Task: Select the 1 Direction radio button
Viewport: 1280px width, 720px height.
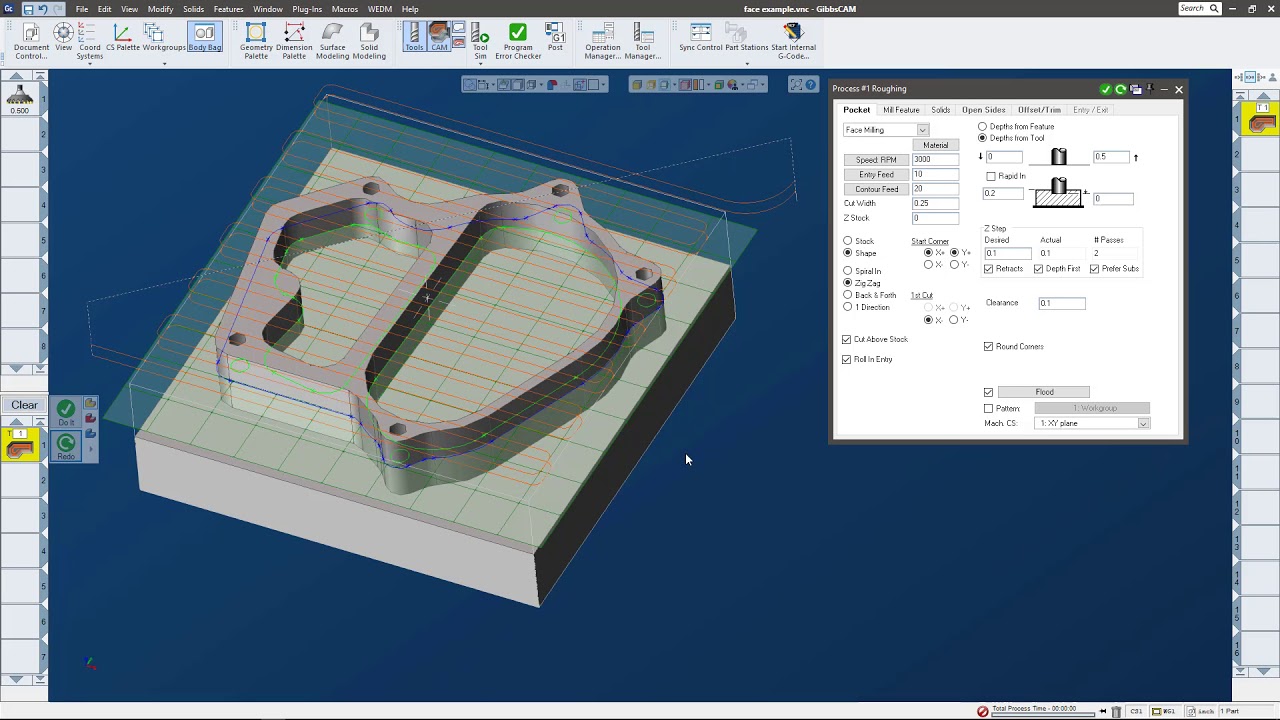Action: click(848, 307)
